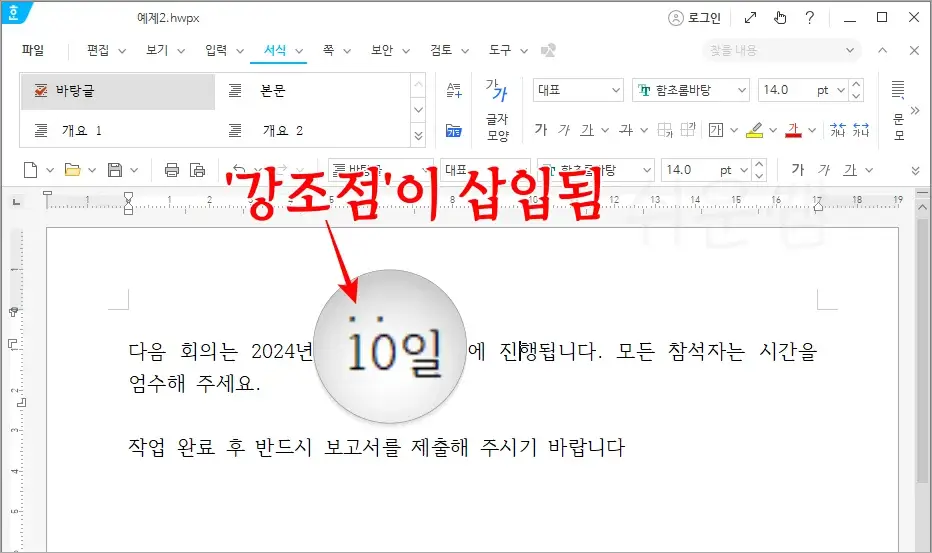This screenshot has height=553, width=932.
Task: Open character border dropdown arrow
Action: pos(733,130)
